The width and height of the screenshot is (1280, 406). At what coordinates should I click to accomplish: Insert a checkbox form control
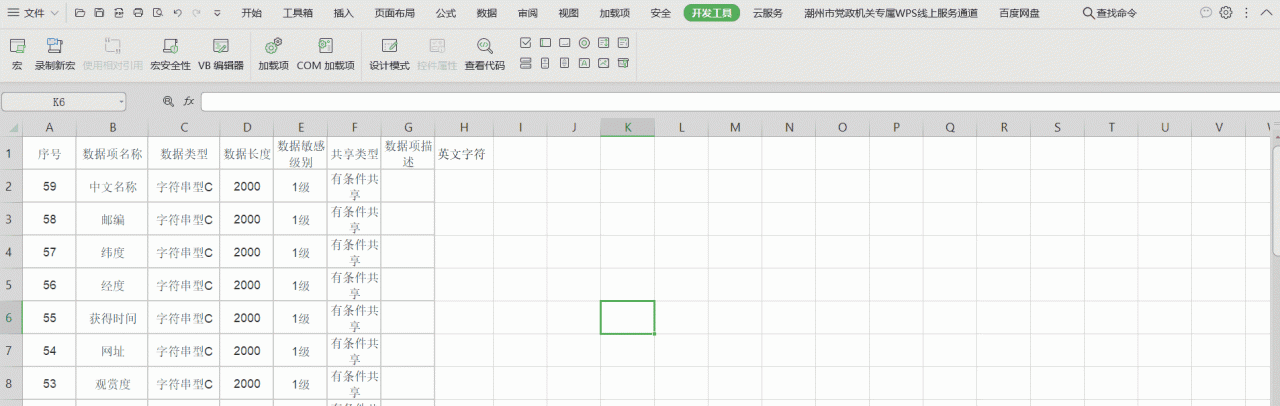pyautogui.click(x=526, y=43)
